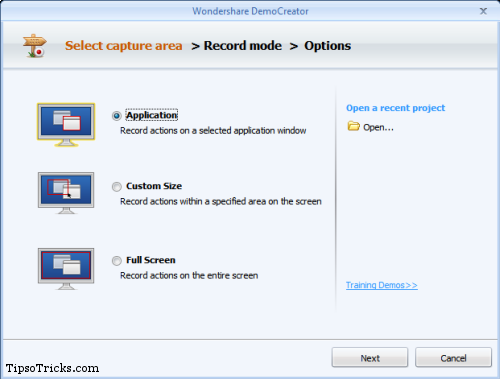Select the Full Screen radio button
500x379 pixels.
117,261
